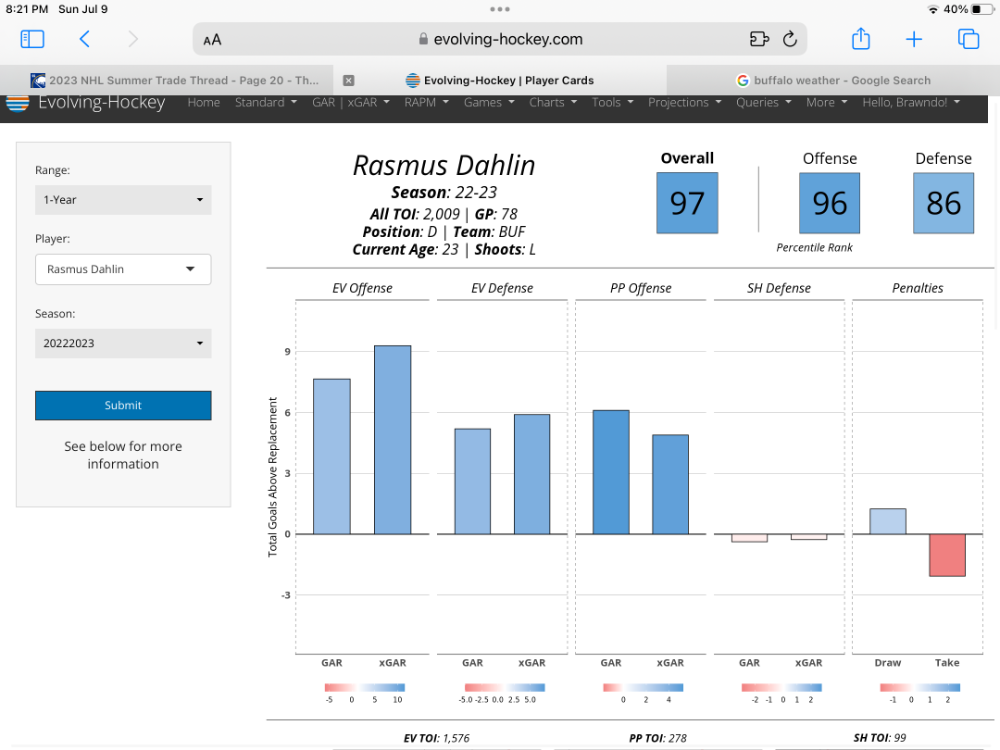Click the SH Defense color scale legend

(x=781, y=688)
